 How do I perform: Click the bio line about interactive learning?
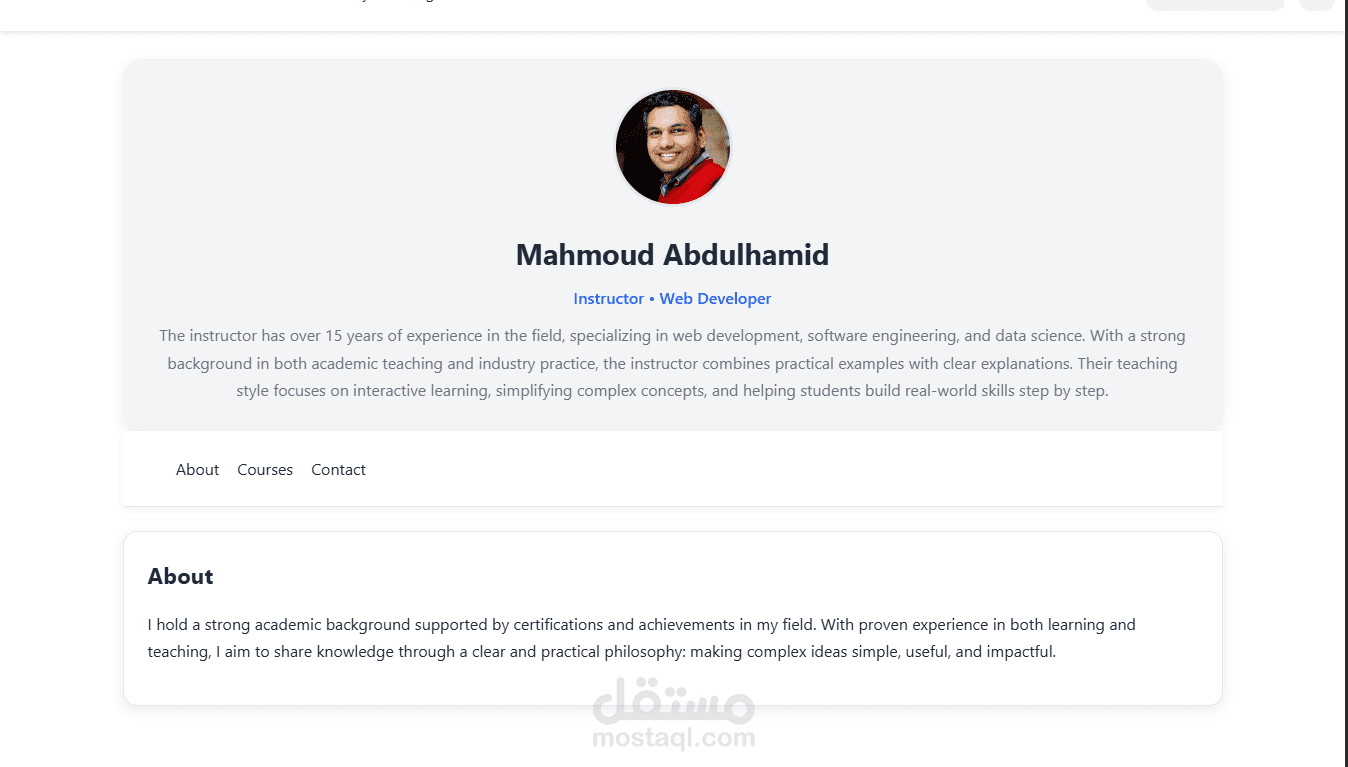point(672,390)
